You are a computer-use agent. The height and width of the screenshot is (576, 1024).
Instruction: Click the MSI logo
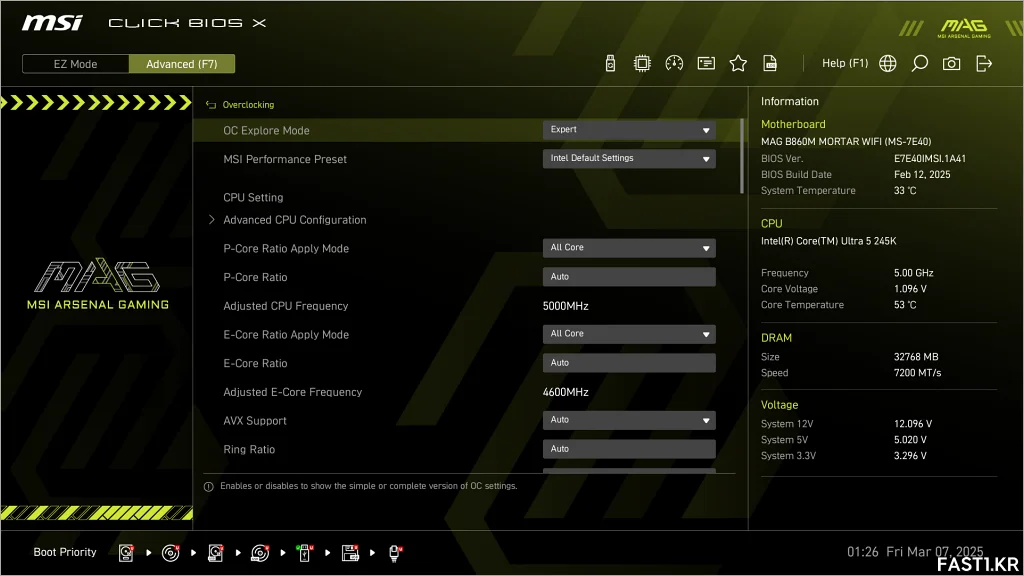[52, 23]
